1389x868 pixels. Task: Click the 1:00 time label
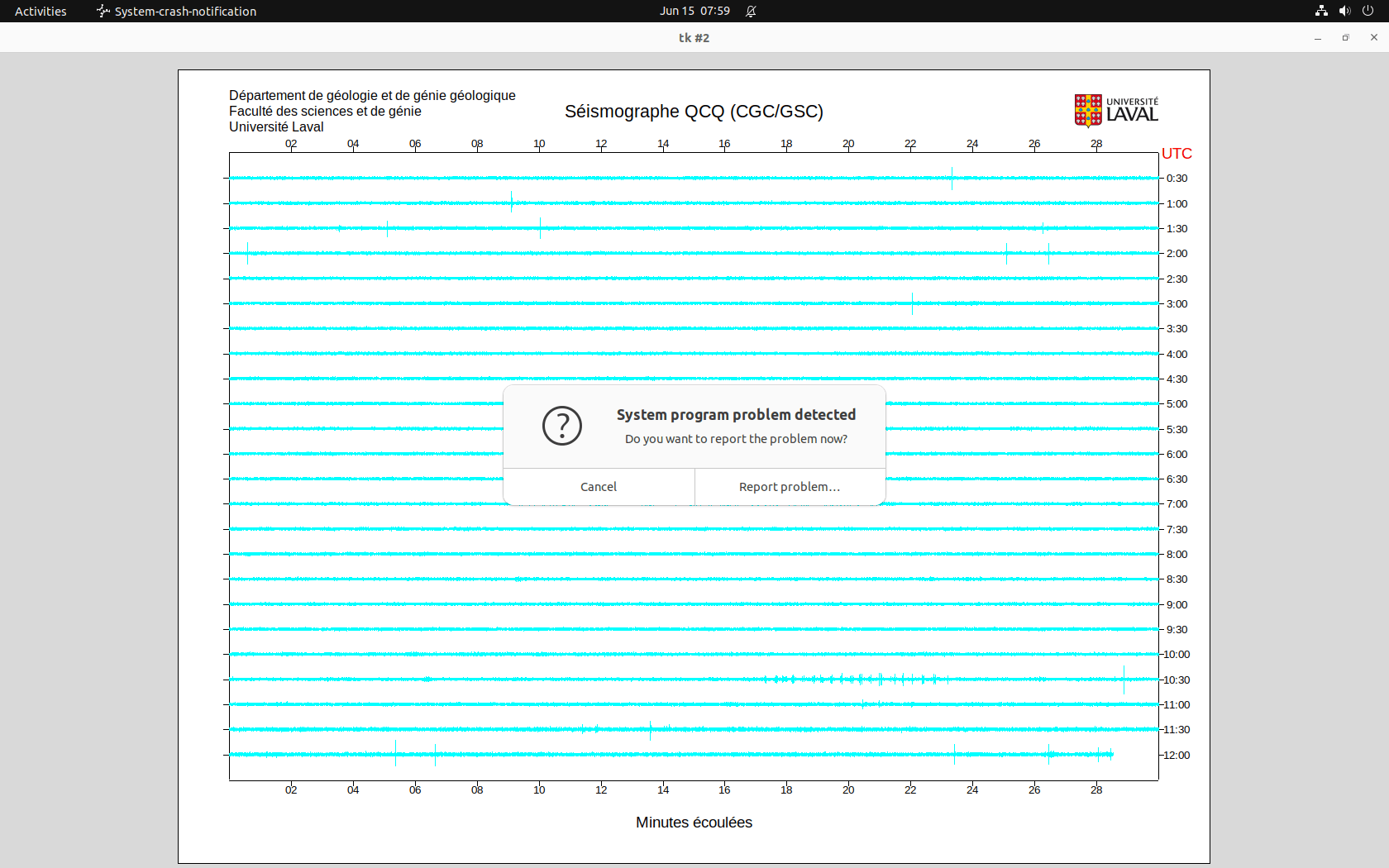tap(1177, 204)
